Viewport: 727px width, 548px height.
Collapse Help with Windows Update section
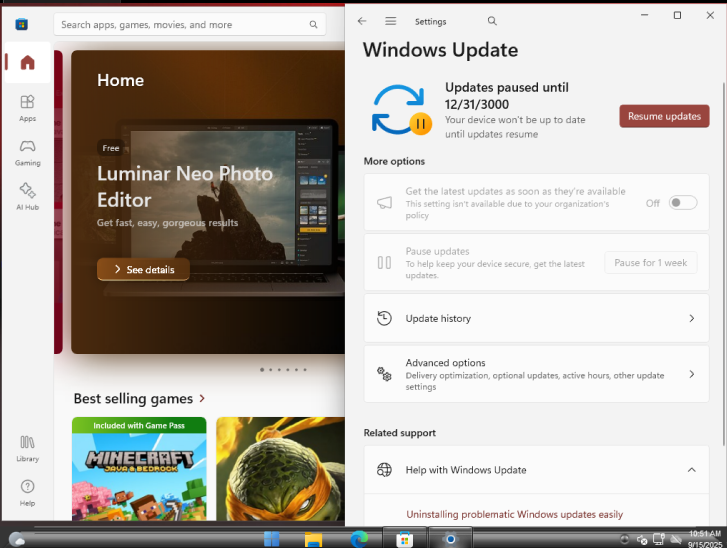(691, 470)
